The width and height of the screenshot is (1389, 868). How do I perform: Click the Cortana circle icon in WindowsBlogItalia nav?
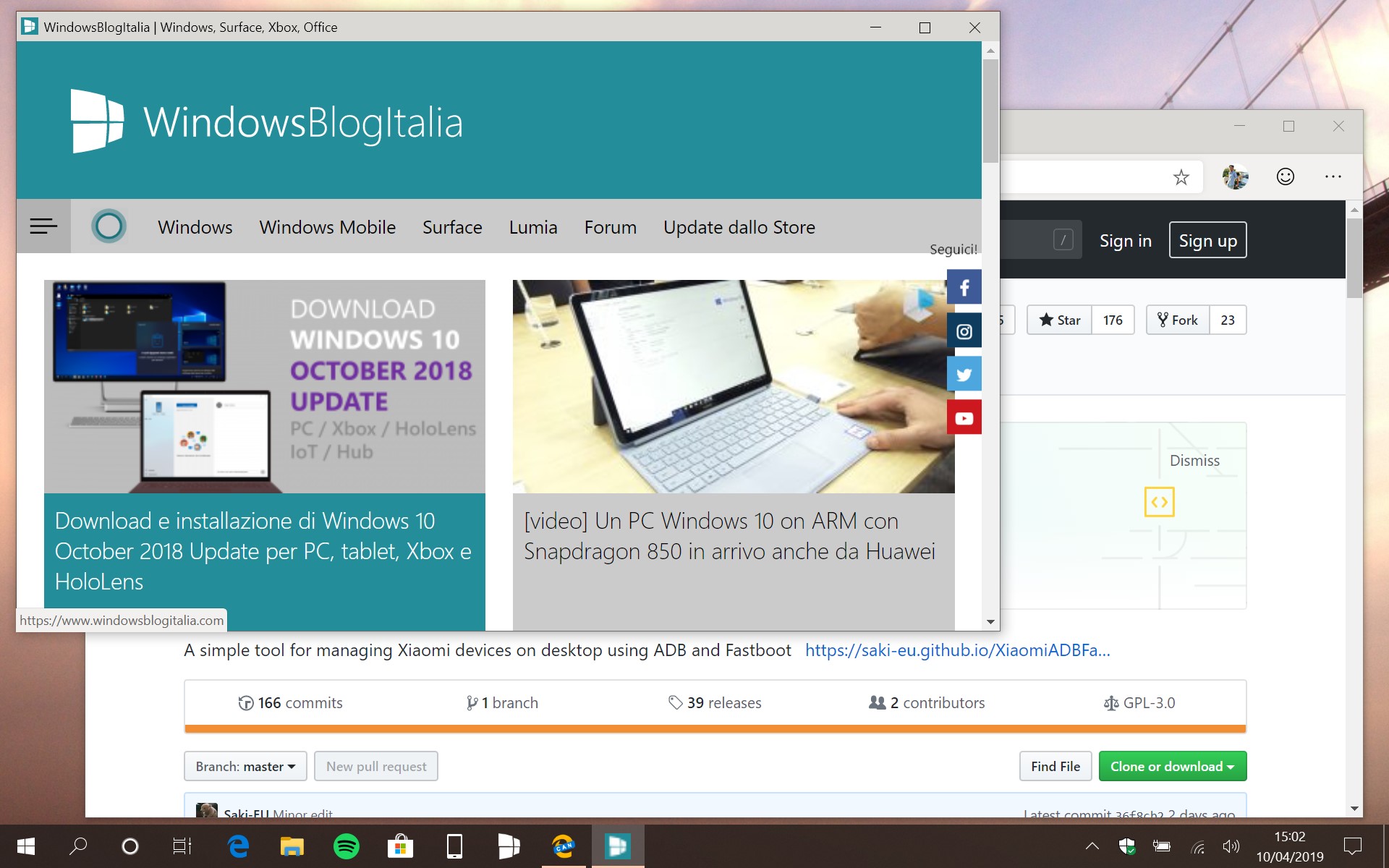click(109, 226)
